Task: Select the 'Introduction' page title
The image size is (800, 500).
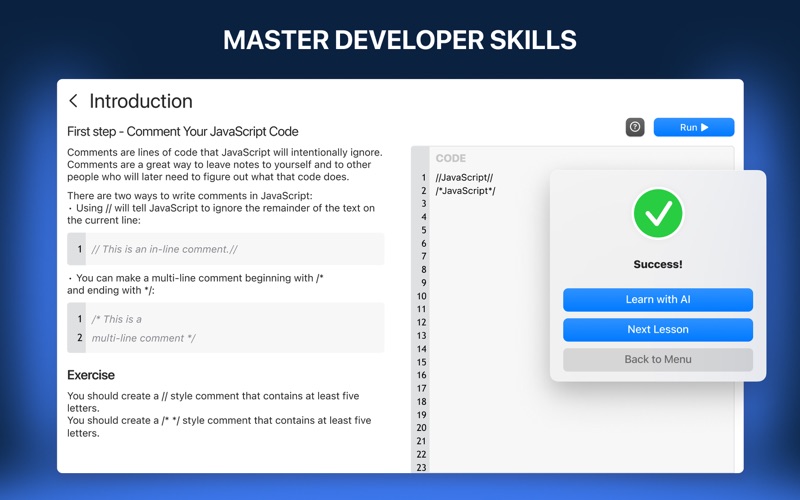Action: (141, 101)
